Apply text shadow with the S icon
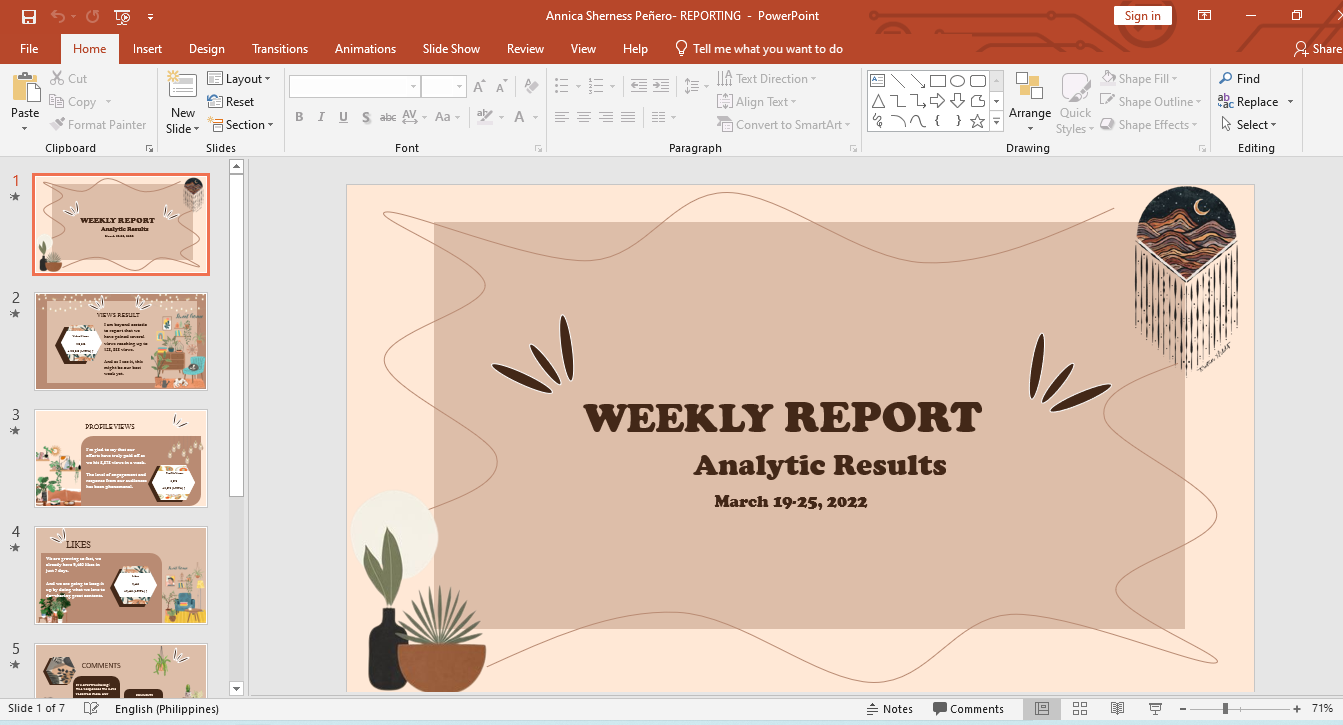 (366, 117)
